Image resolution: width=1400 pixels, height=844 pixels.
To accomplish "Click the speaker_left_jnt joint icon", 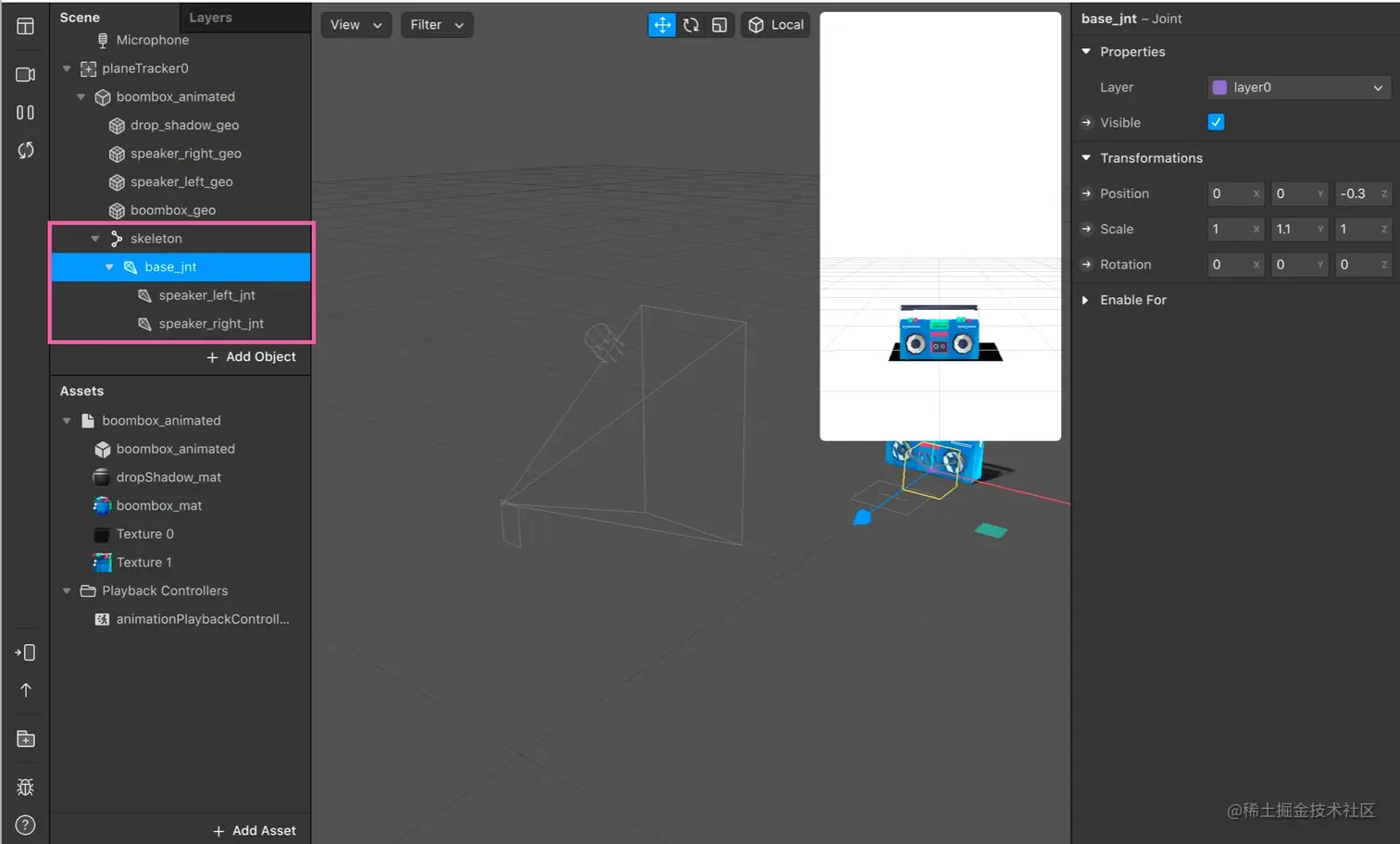I will tap(144, 295).
